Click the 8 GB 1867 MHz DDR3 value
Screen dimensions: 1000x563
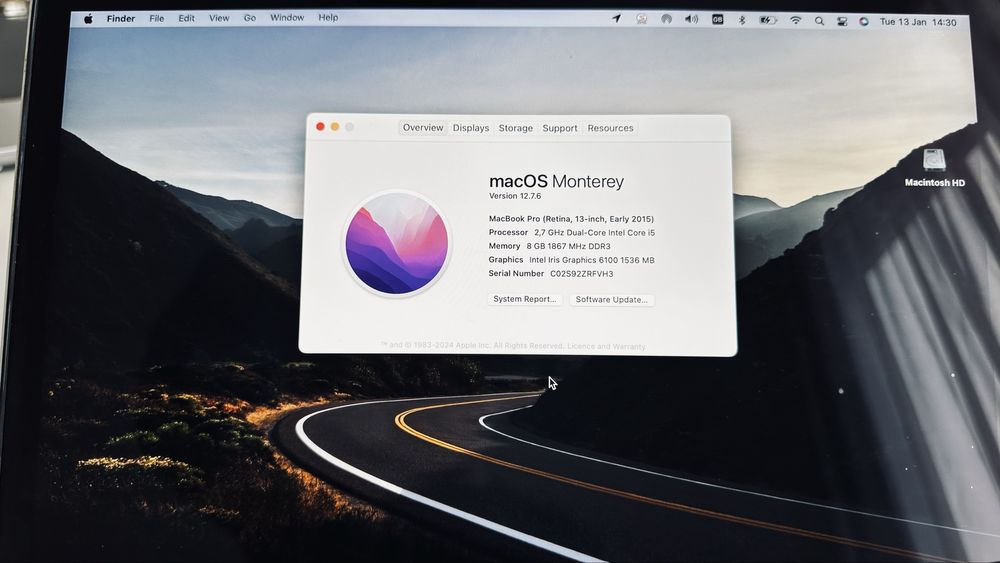point(568,246)
